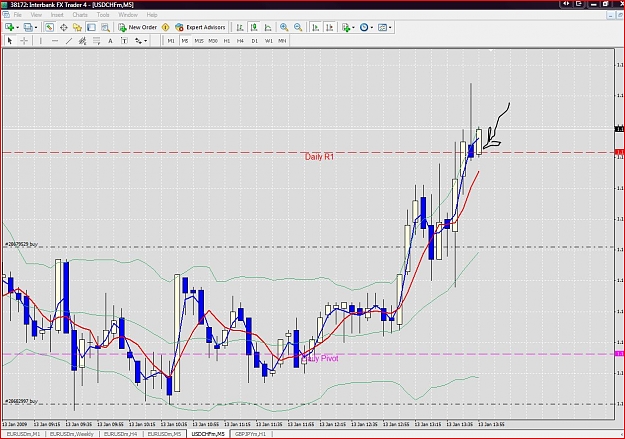The height and width of the screenshot is (439, 625).
Task: Switch chart to M30 timeframe
Action: pyautogui.click(x=213, y=41)
